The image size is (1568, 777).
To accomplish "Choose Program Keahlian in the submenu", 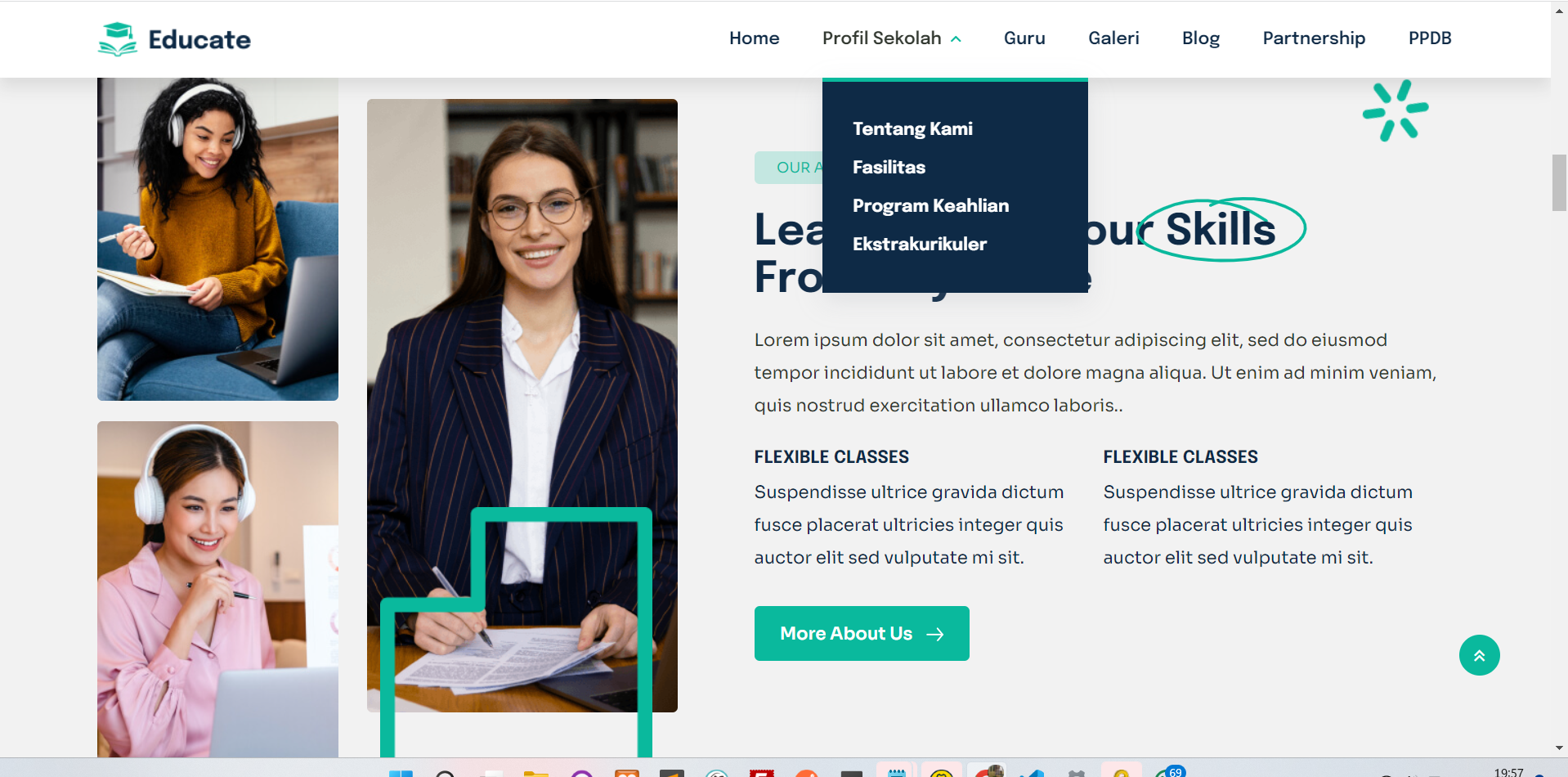I will pos(930,205).
